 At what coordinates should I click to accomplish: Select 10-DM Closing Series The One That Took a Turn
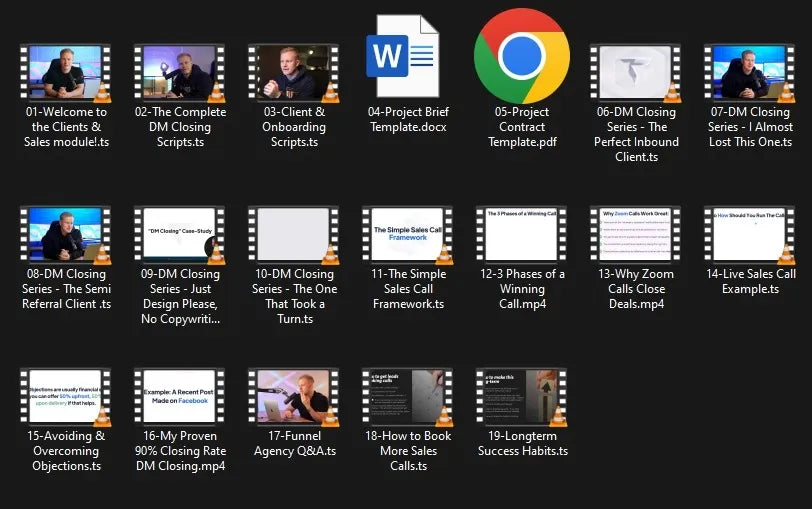(293, 235)
